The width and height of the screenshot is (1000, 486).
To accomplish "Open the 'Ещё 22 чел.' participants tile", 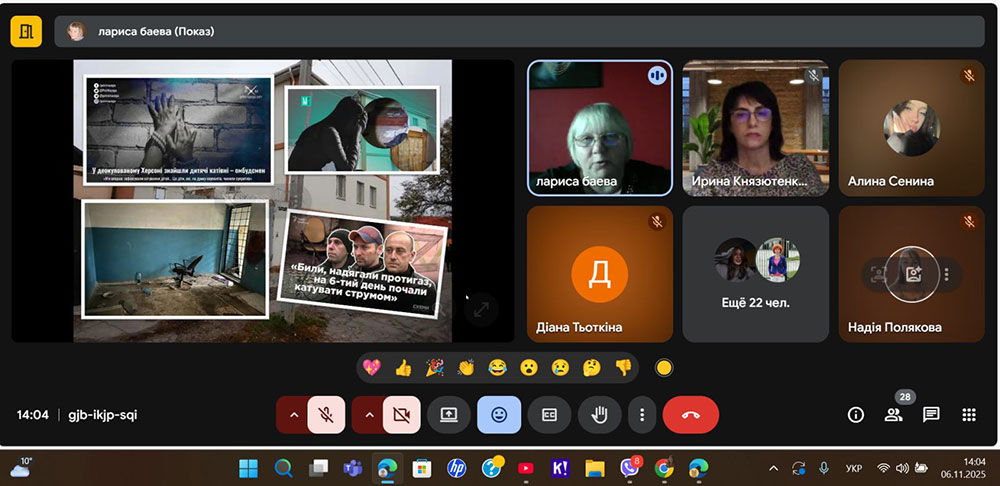I will [756, 274].
